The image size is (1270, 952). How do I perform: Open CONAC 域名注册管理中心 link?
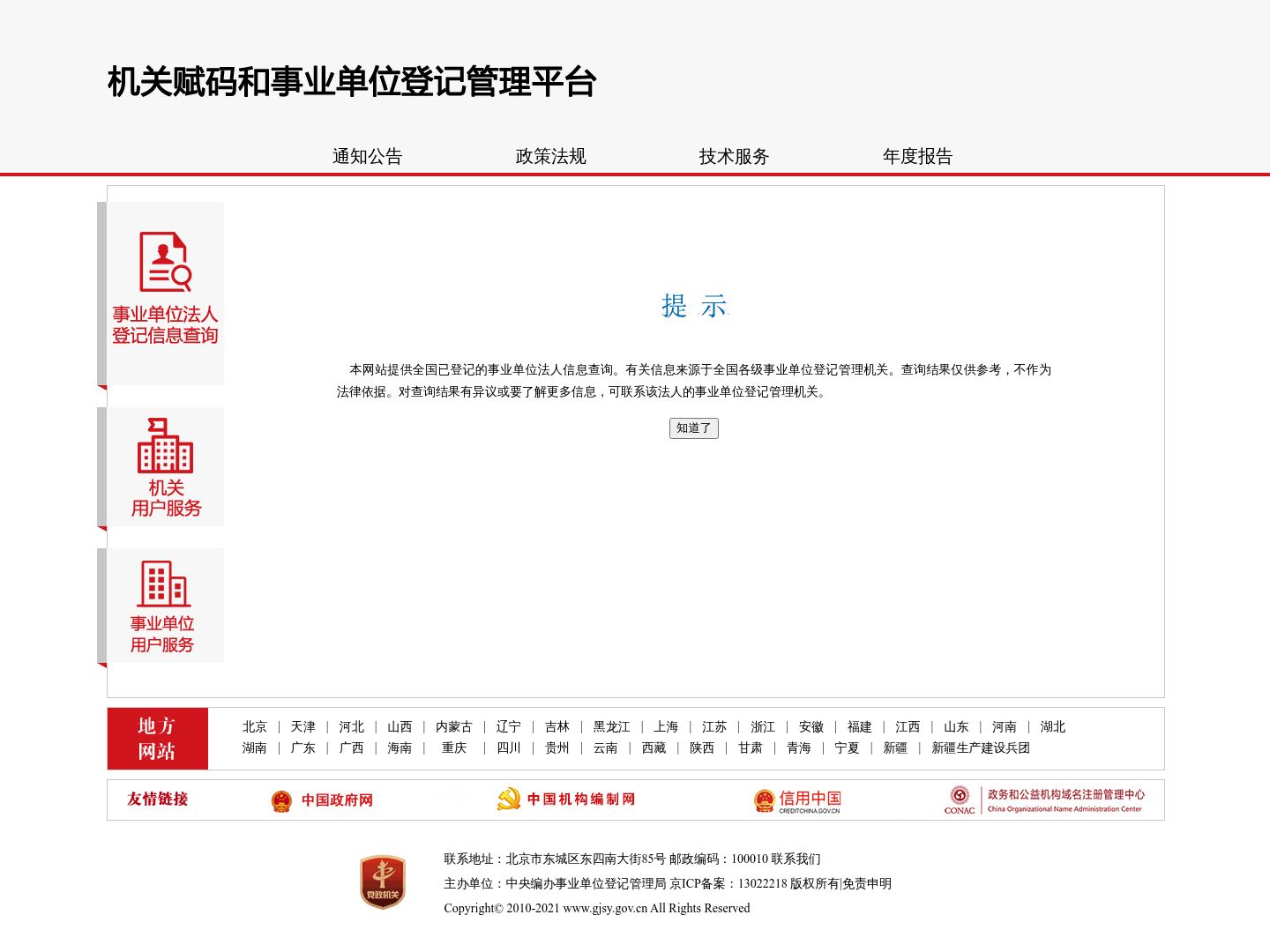point(1044,800)
